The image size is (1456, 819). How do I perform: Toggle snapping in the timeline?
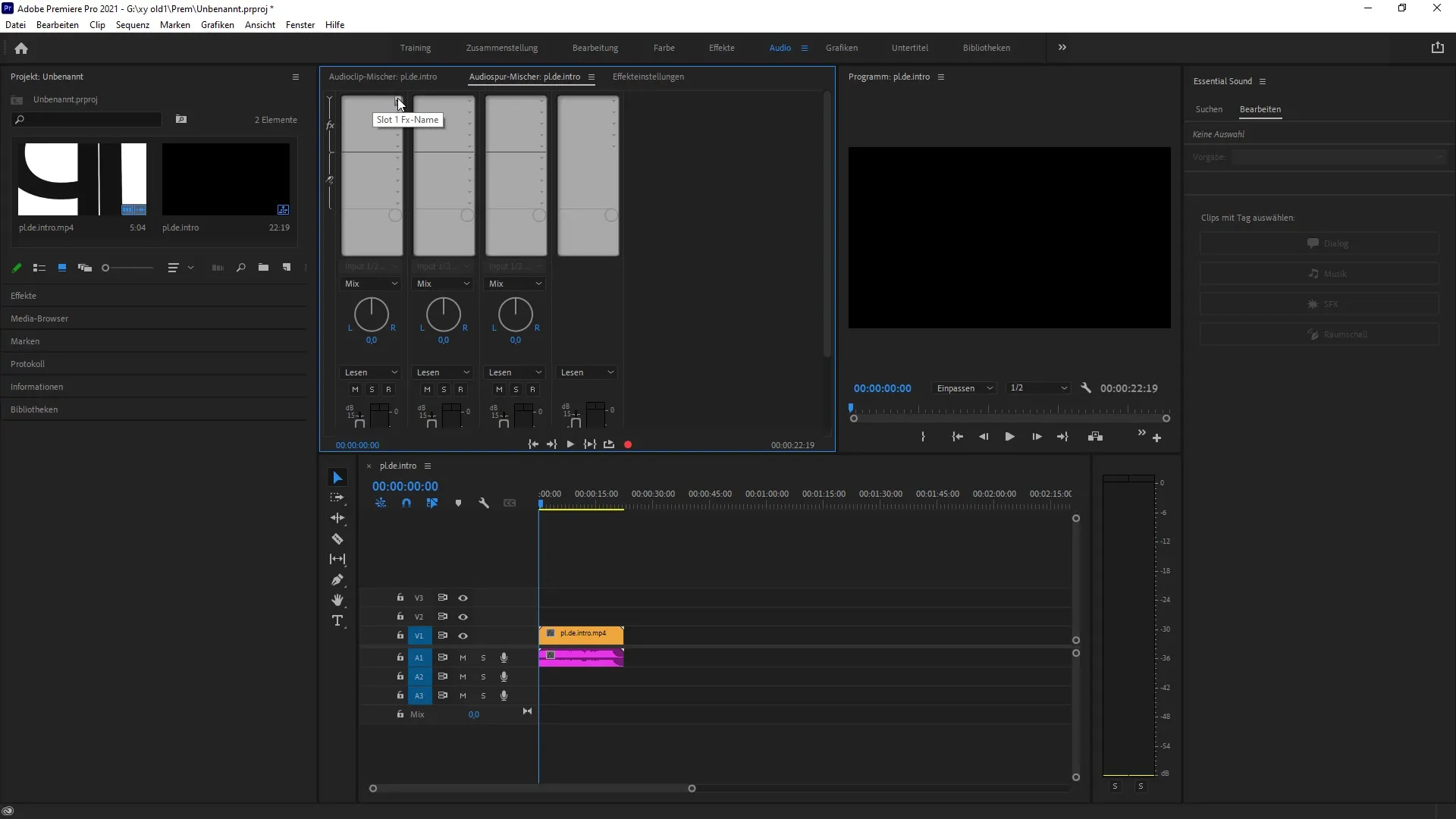(x=406, y=503)
